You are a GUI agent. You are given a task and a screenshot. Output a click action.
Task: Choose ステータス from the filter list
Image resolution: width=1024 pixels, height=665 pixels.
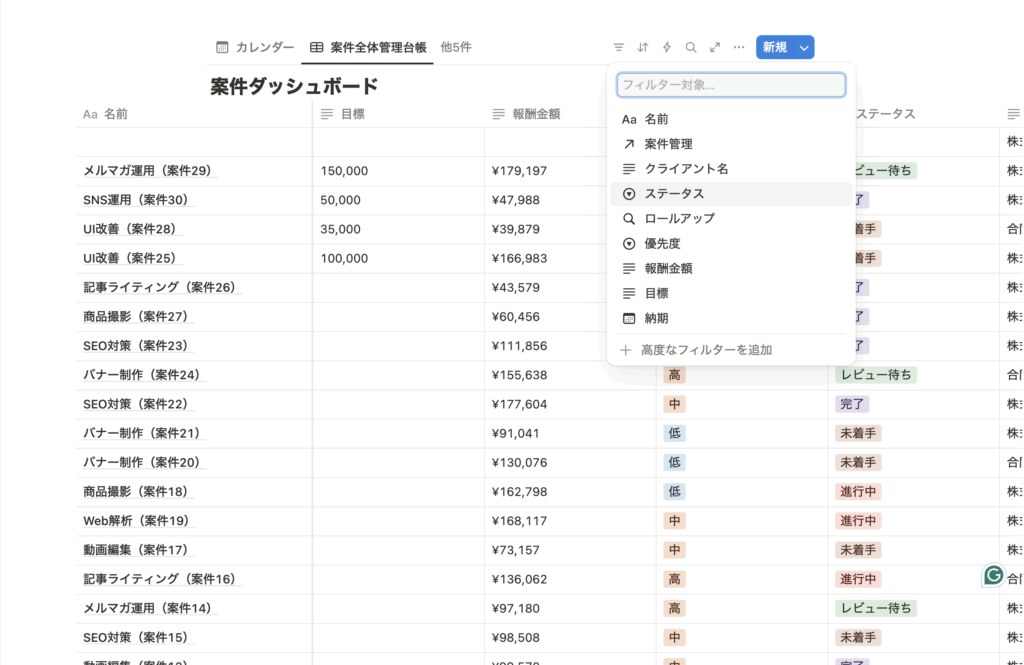click(x=674, y=194)
